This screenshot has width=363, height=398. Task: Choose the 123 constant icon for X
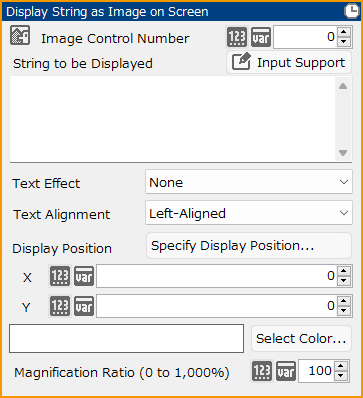(x=60, y=276)
